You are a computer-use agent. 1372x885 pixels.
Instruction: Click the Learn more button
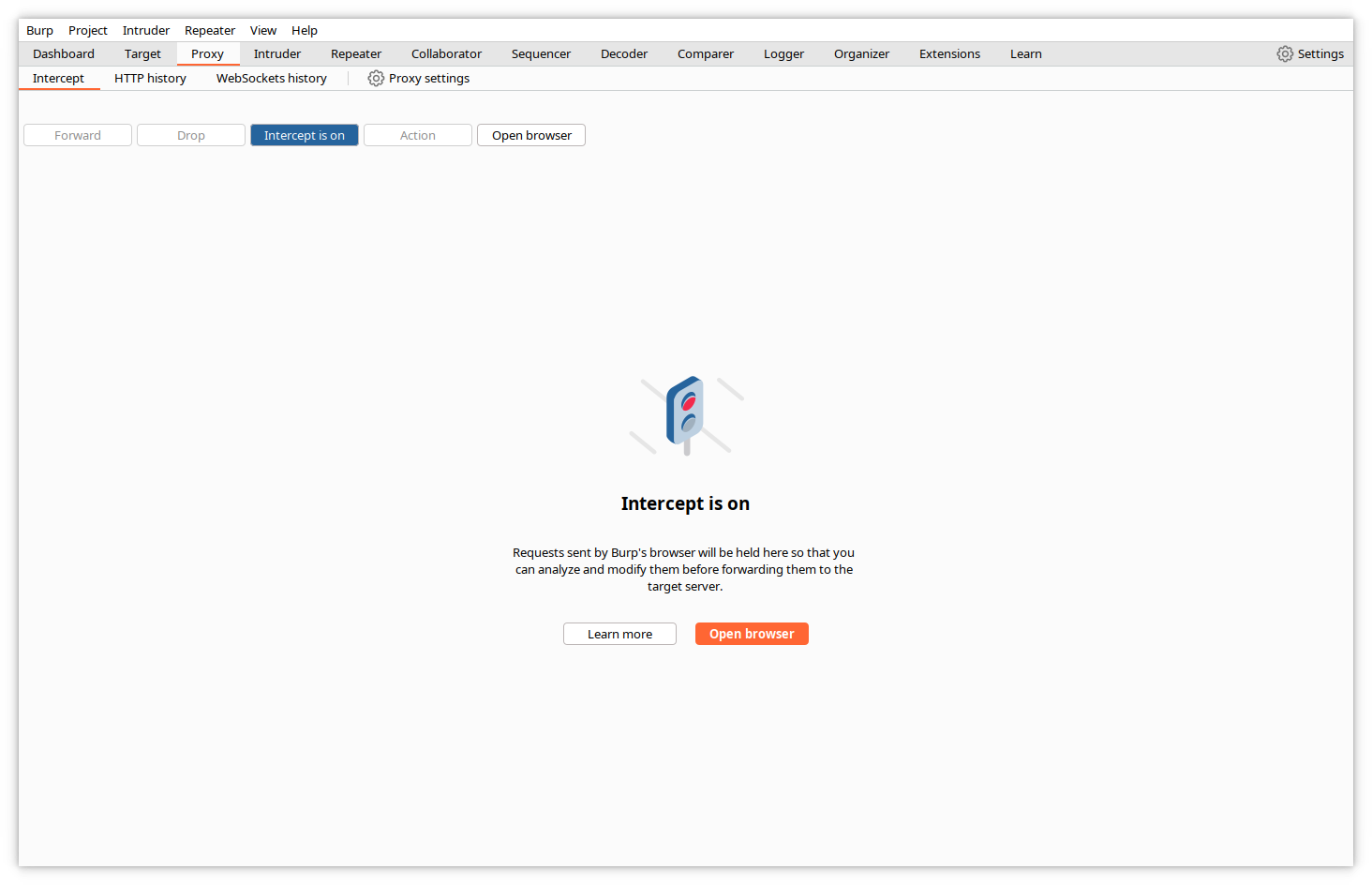tap(619, 635)
